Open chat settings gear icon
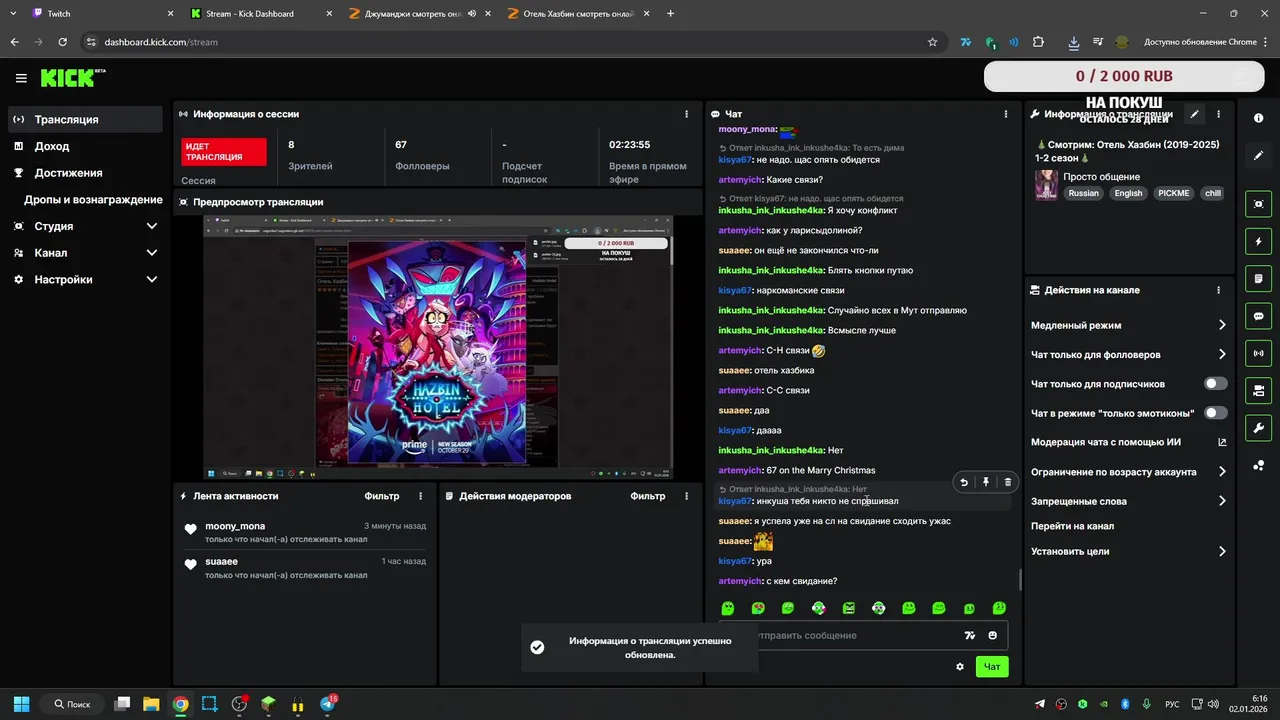The image size is (1280, 720). (960, 667)
